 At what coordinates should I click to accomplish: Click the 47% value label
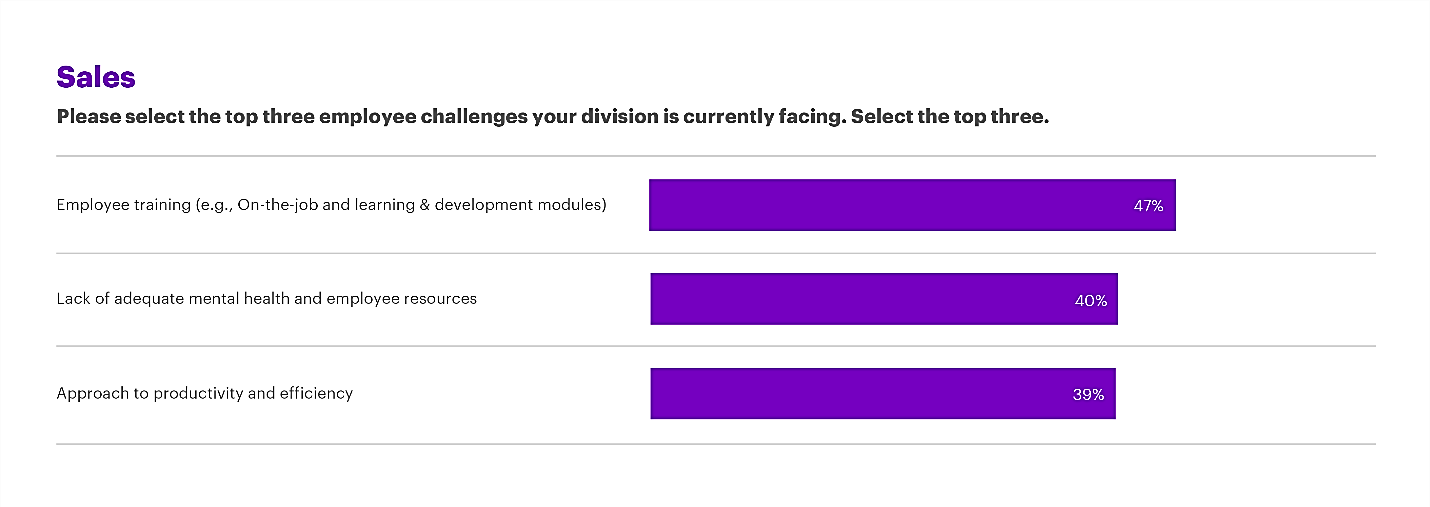(1148, 206)
